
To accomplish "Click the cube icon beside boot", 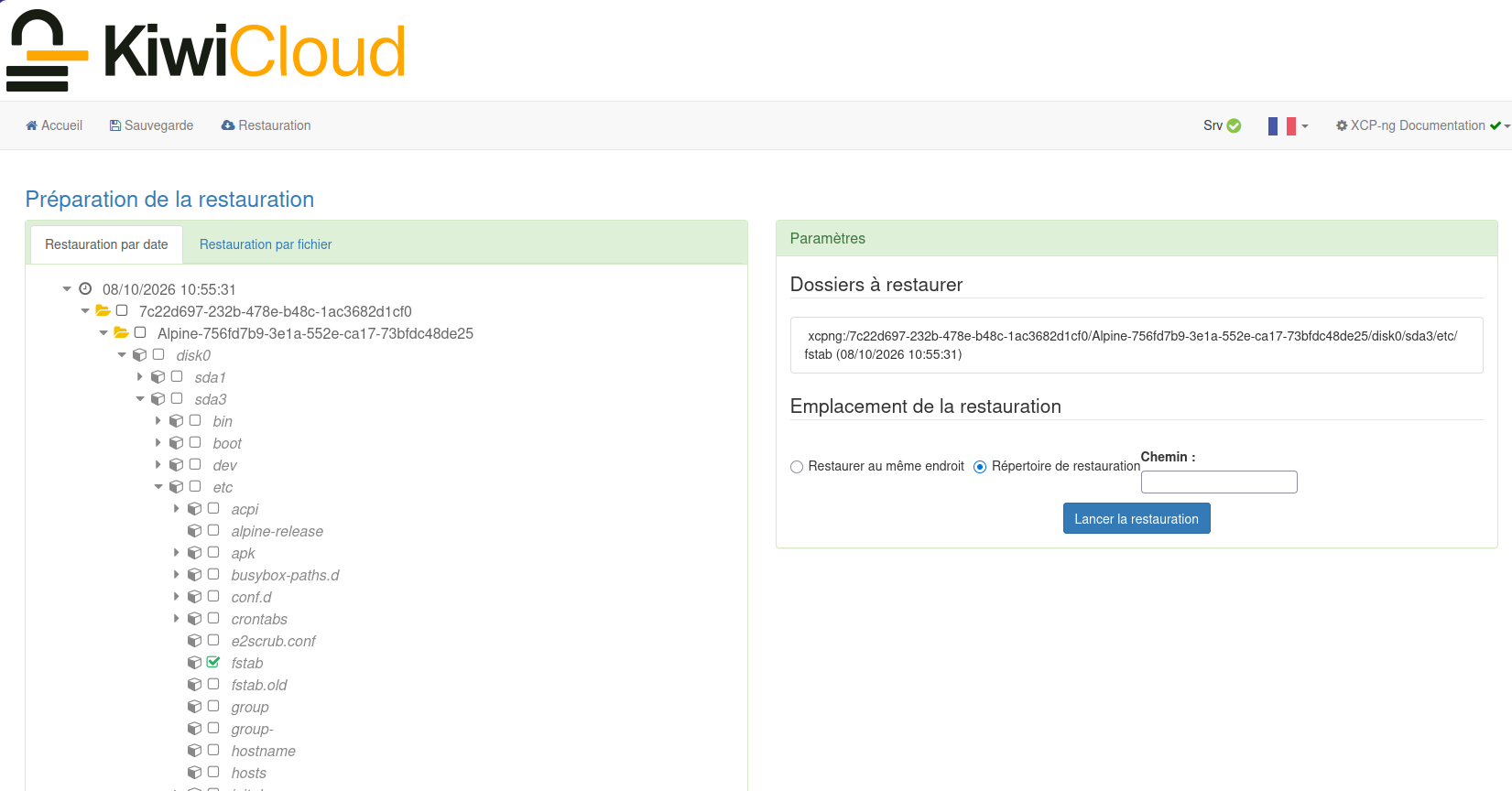I will click(x=177, y=442).
